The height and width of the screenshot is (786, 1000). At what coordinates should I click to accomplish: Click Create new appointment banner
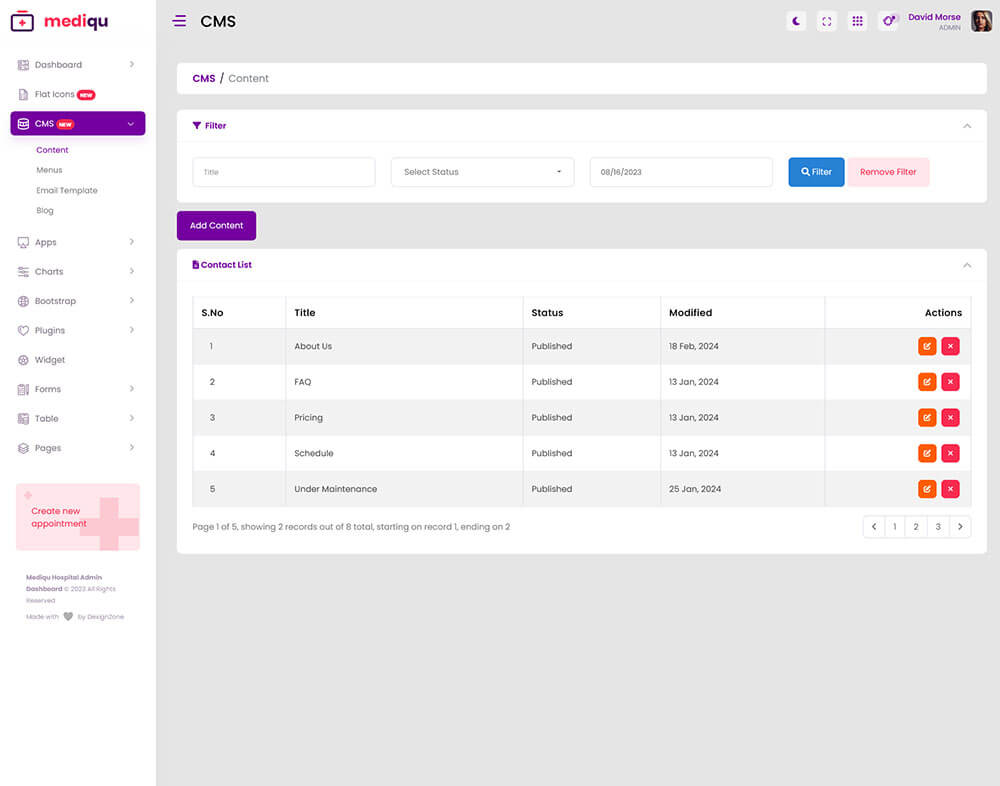78,517
